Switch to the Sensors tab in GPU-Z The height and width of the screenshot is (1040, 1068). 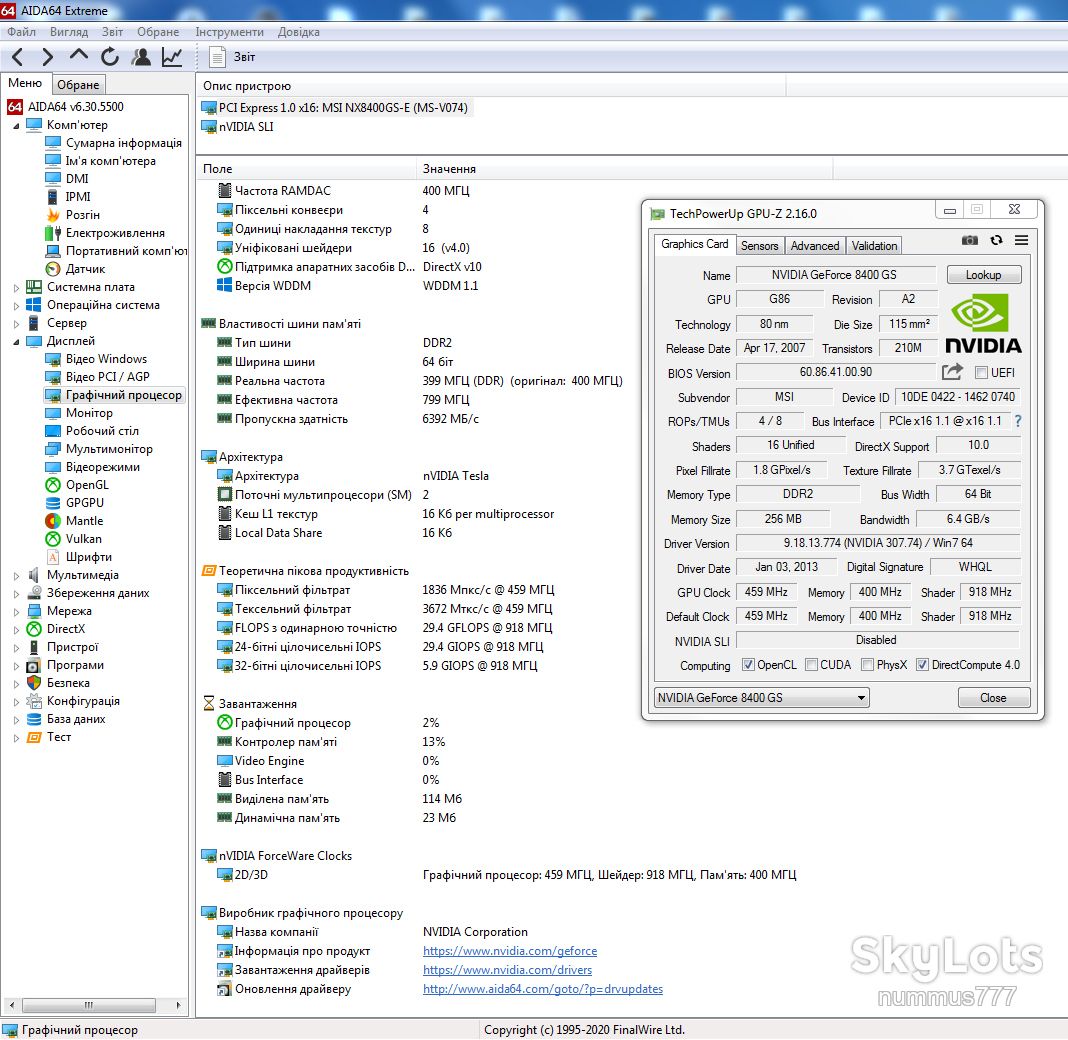click(759, 246)
